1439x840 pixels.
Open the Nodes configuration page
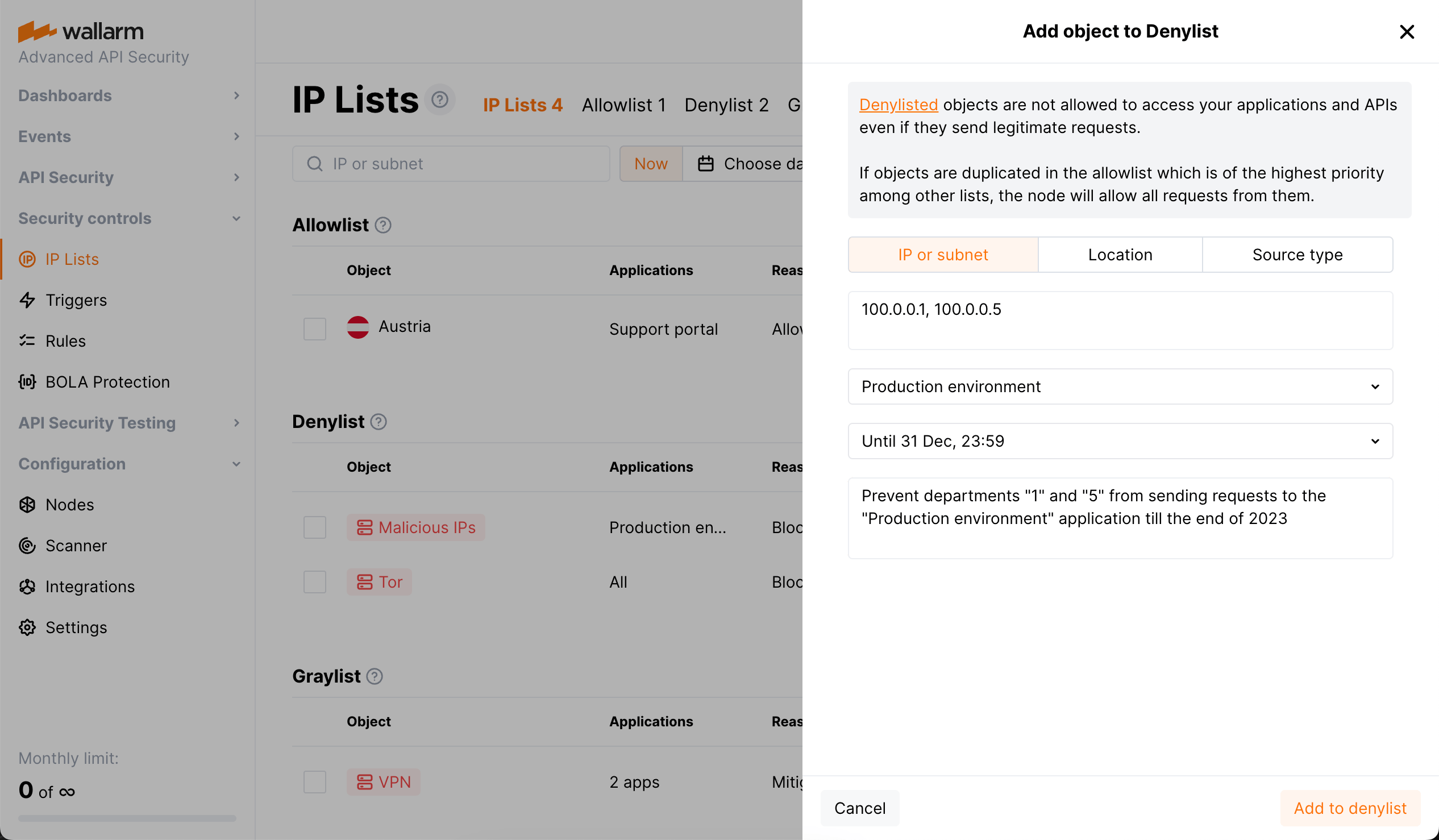69,504
